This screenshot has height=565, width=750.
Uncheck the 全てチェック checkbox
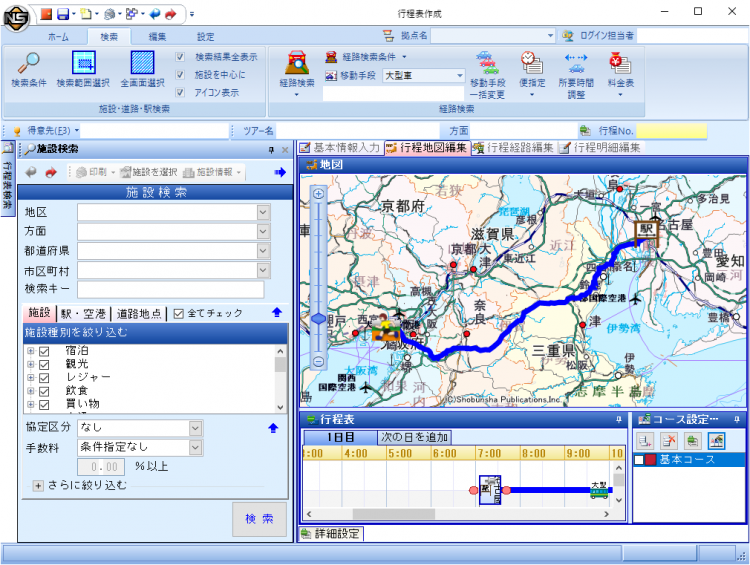tap(179, 313)
